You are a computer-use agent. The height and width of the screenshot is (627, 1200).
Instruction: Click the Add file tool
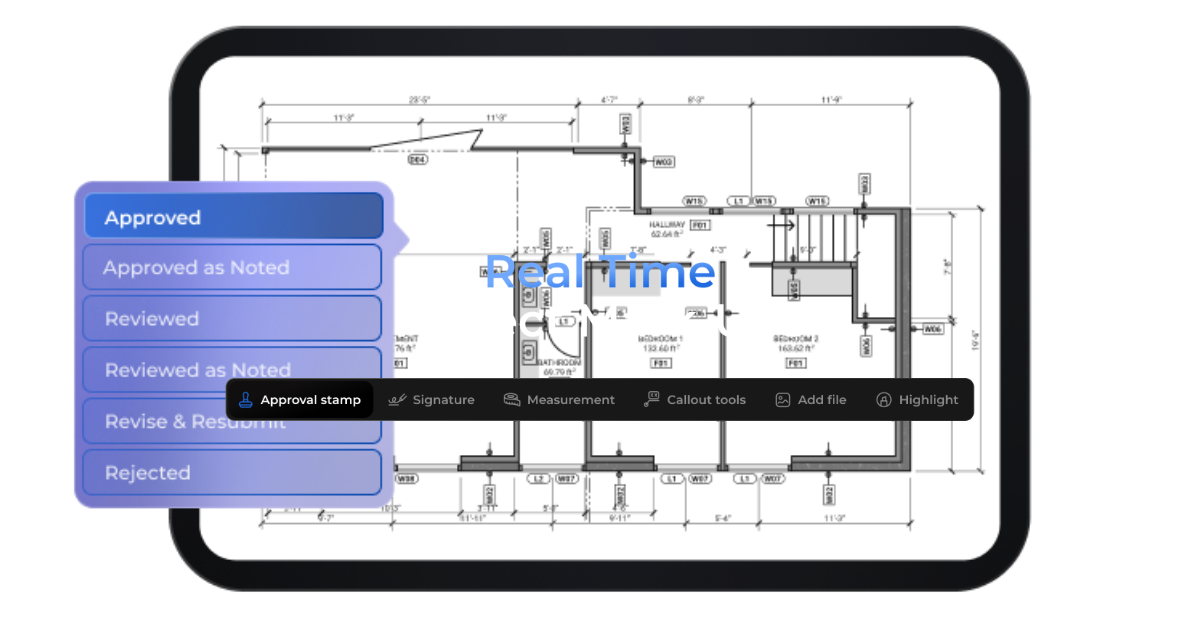click(x=811, y=399)
